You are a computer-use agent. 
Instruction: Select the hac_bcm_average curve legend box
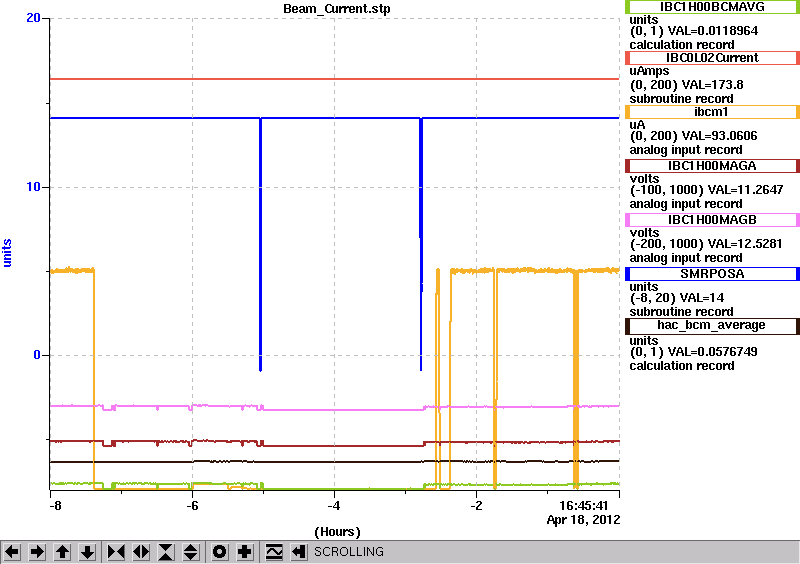point(712,326)
